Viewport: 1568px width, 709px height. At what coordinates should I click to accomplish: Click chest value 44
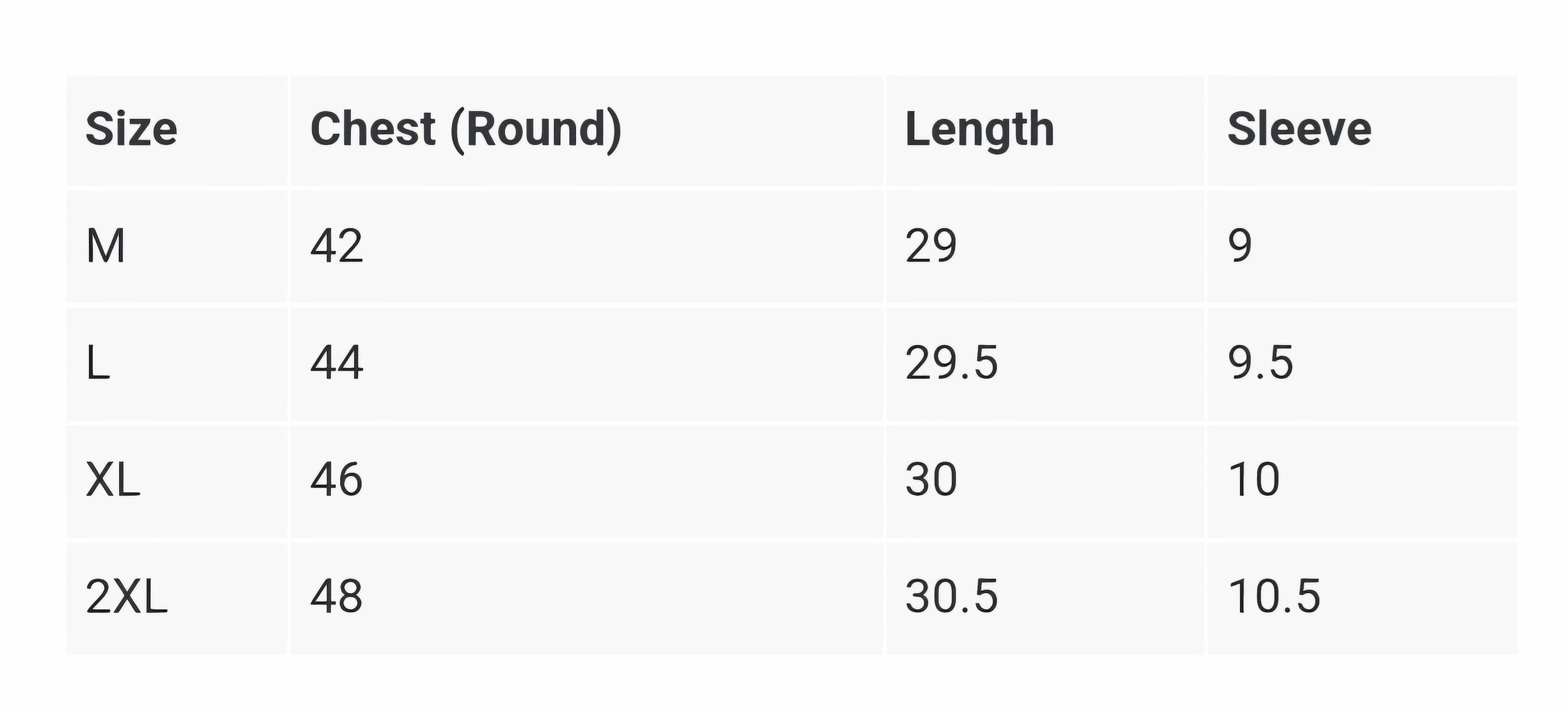(x=336, y=363)
